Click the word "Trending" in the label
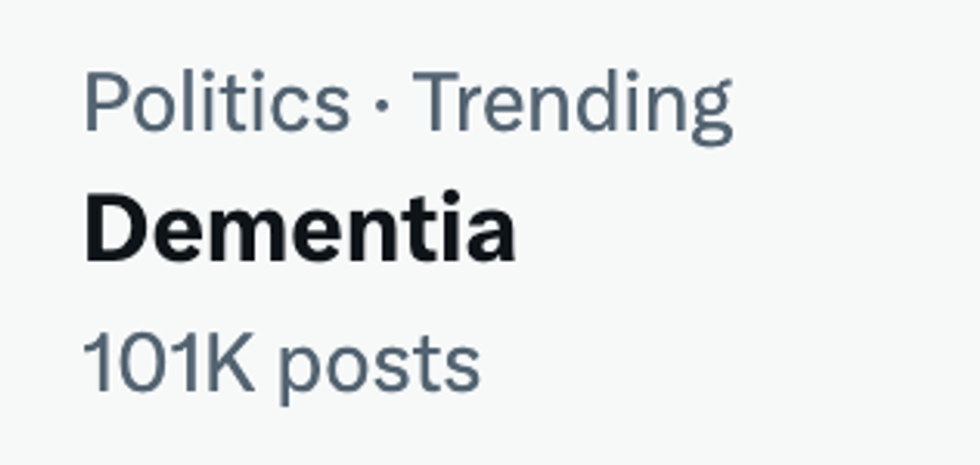This screenshot has height=465, width=980. coord(573,103)
